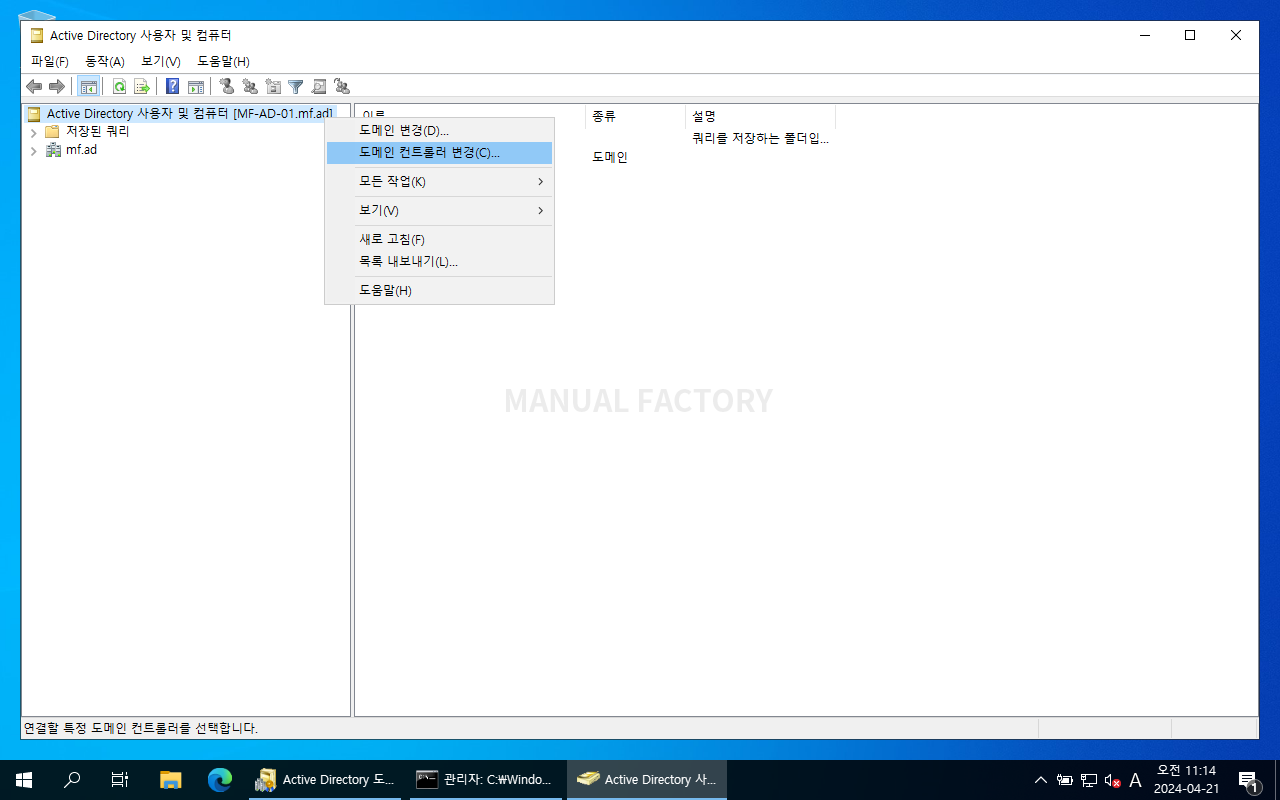The width and height of the screenshot is (1280, 800).
Task: Click the network tray icon
Action: (1089, 780)
